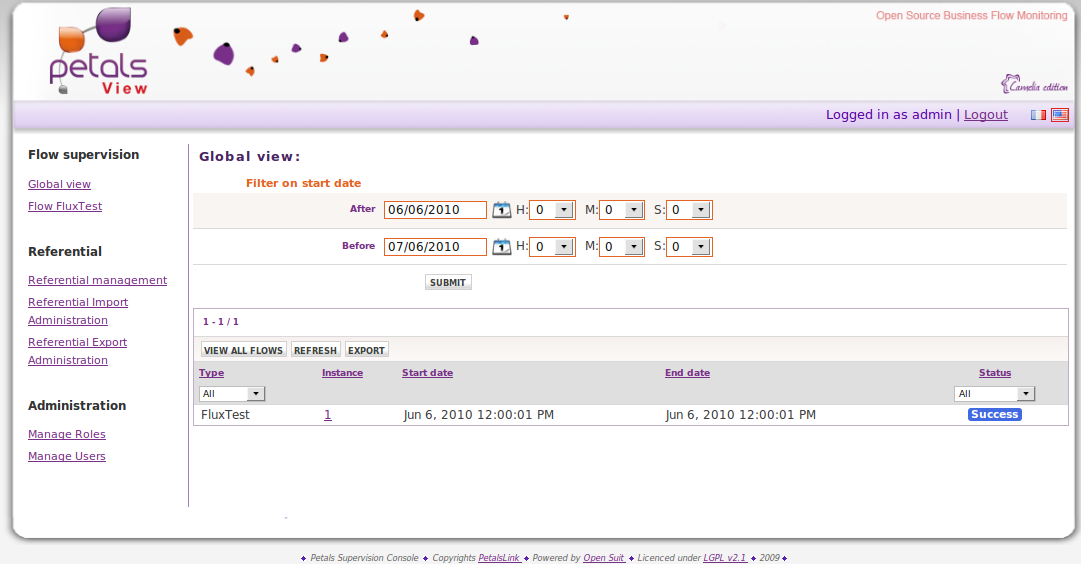1081x564 pixels.
Task: Open the Status filter dropdown
Action: (1025, 394)
